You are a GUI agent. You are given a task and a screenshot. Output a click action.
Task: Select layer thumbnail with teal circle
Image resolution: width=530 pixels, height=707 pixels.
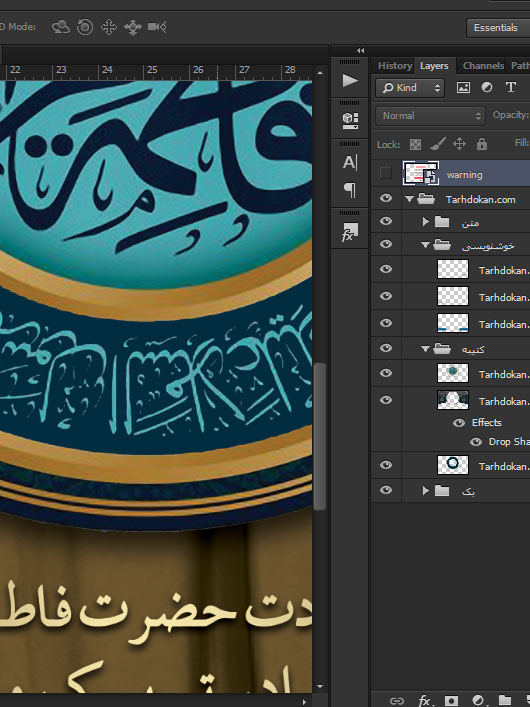(x=453, y=373)
